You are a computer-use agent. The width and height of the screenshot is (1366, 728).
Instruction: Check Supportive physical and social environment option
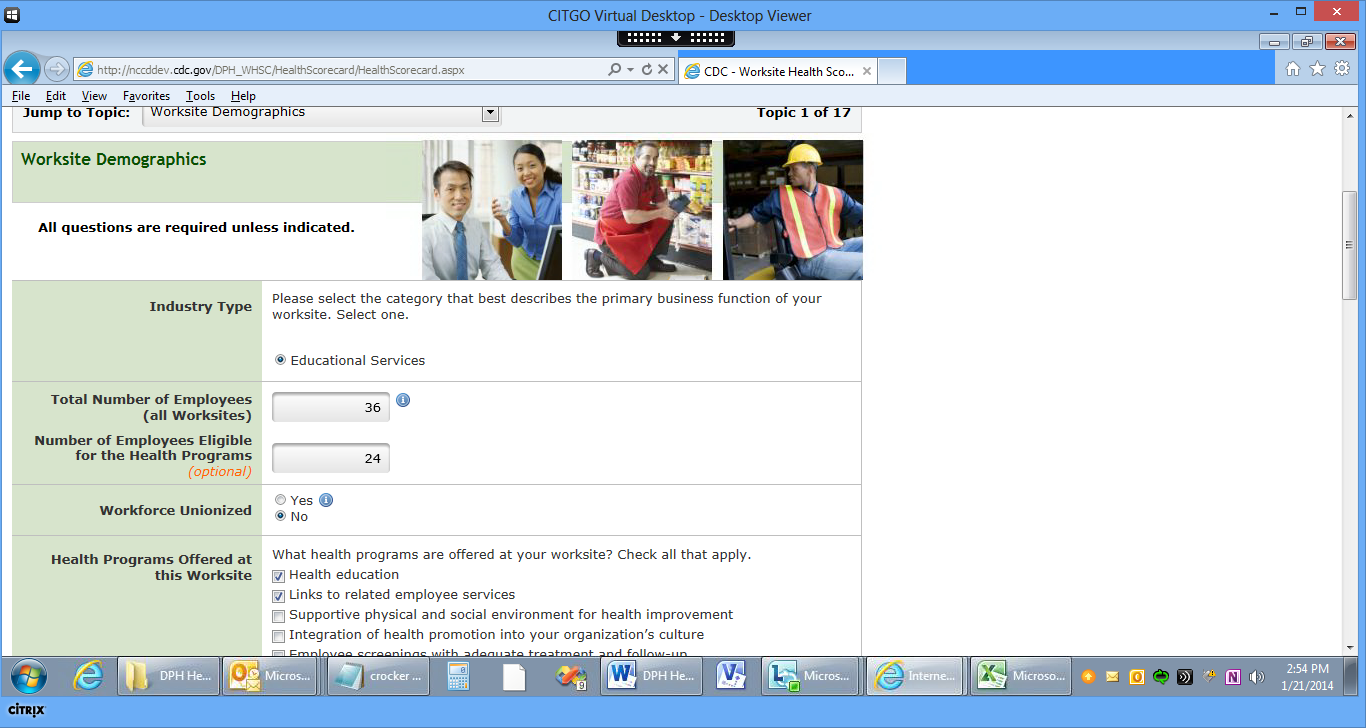279,616
